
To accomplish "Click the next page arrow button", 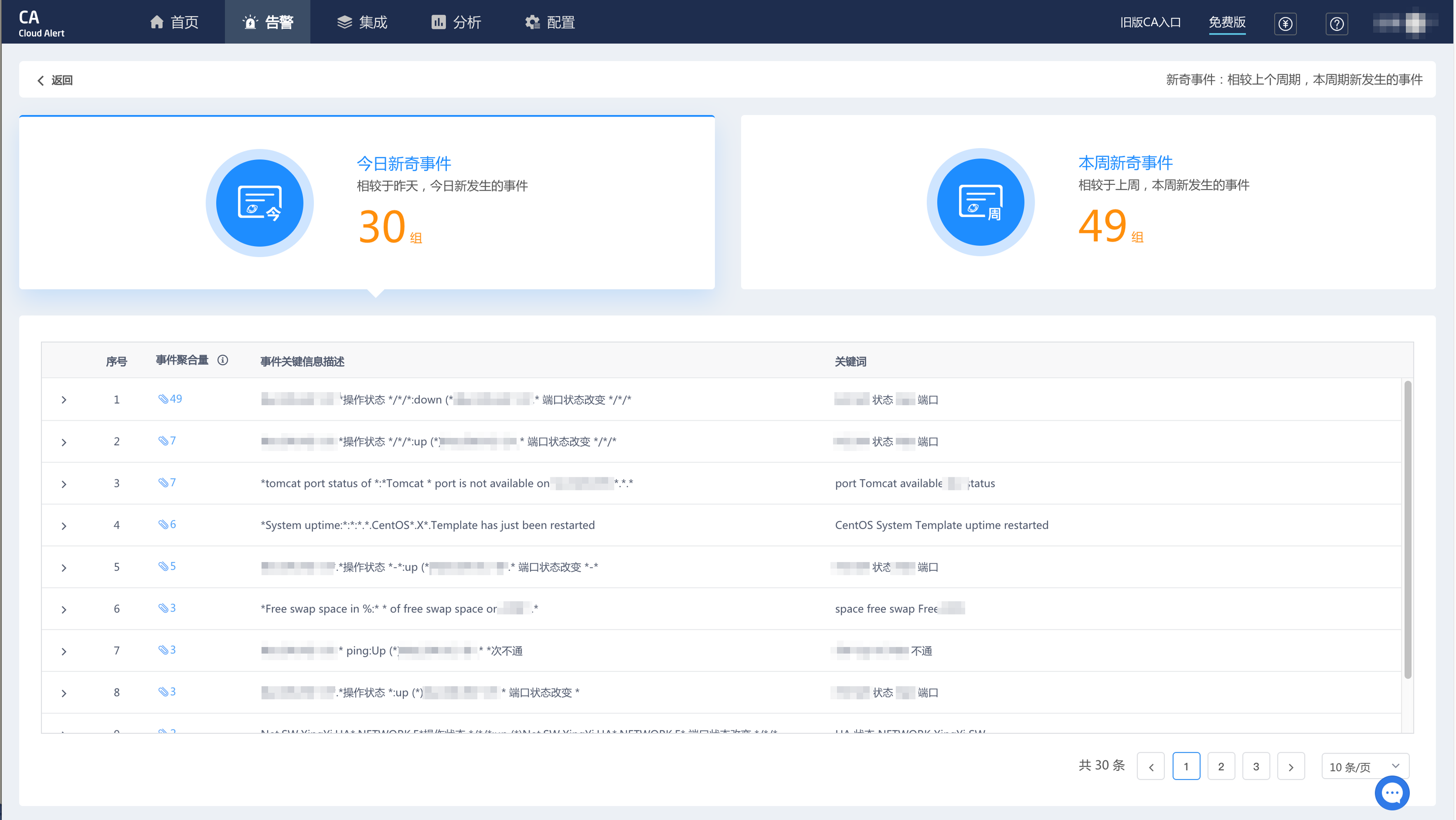I will coord(1290,767).
